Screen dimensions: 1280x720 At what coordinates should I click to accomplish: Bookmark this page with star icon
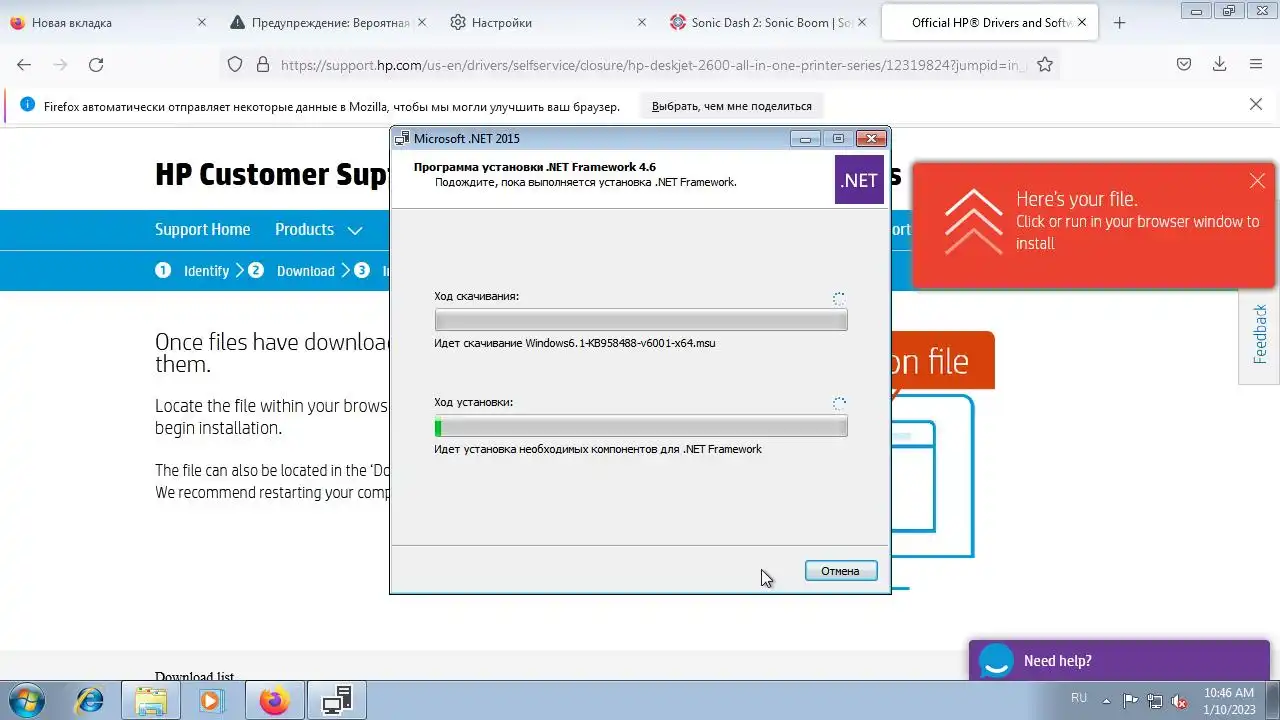pyautogui.click(x=1045, y=64)
